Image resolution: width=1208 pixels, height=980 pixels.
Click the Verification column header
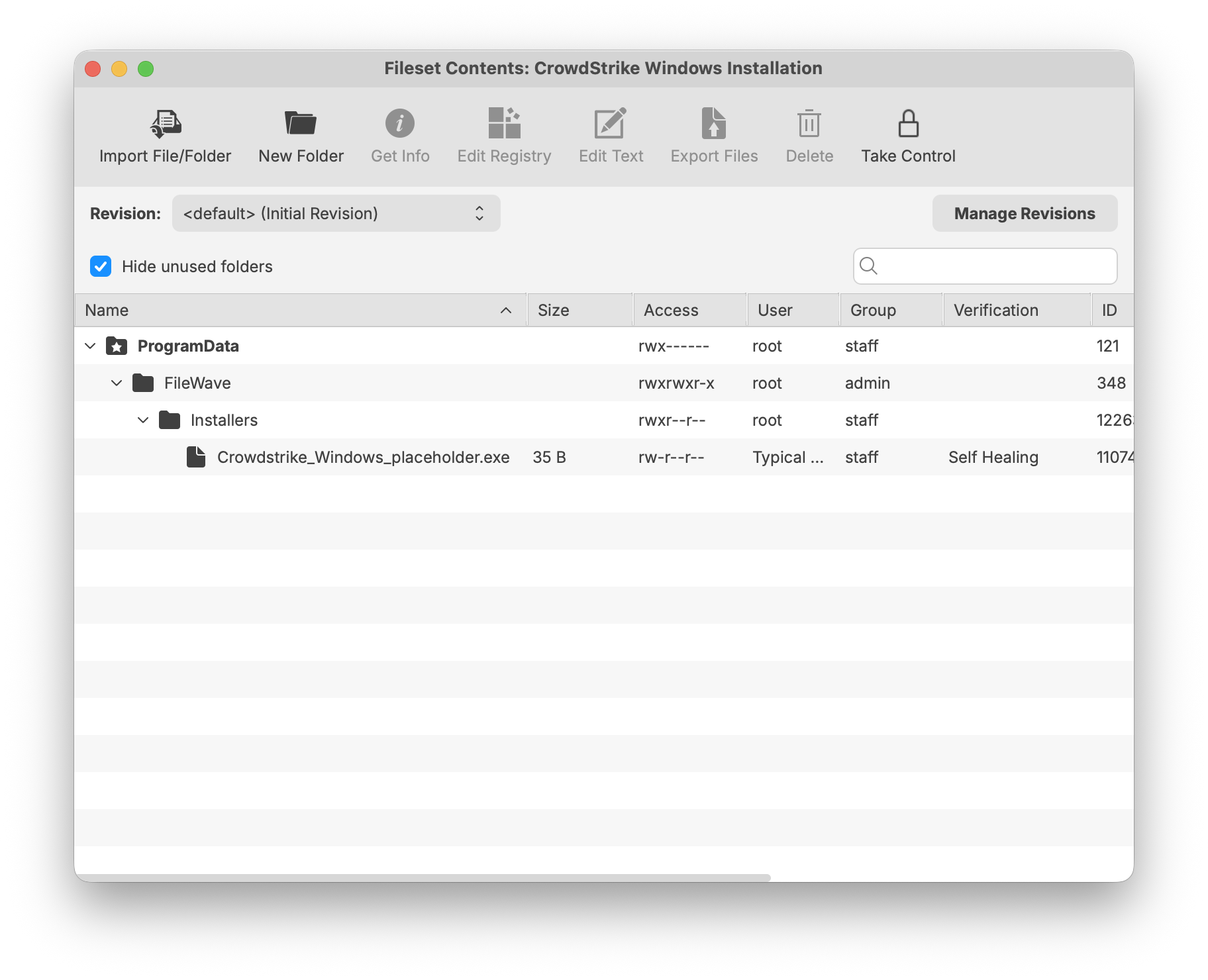[1015, 311]
